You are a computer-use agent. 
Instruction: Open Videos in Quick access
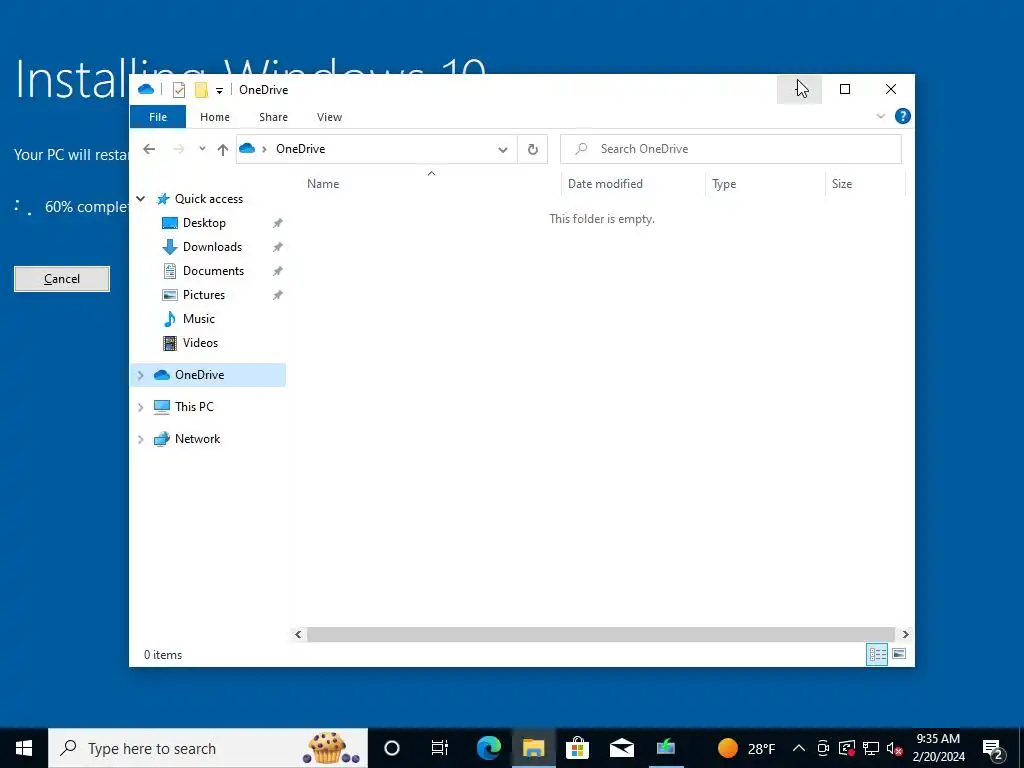pos(200,343)
